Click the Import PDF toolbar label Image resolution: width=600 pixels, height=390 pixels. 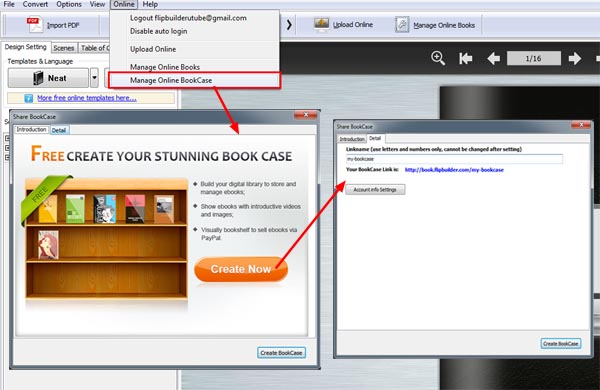click(x=63, y=25)
